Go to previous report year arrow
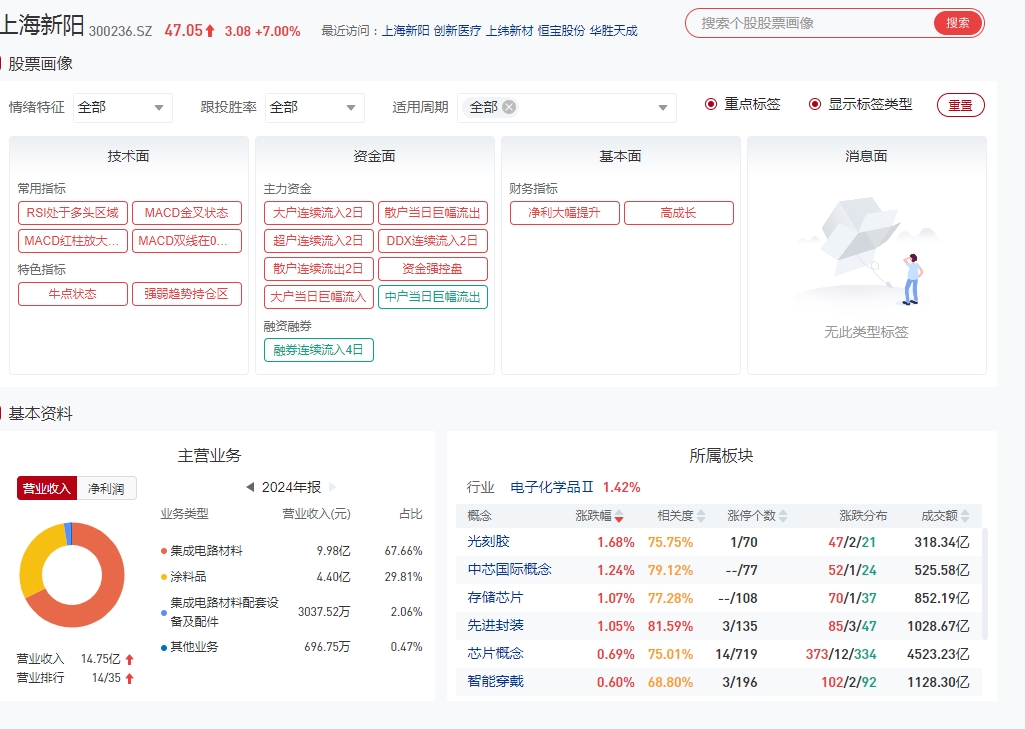Screen dimensions: 1025x729 (x=250, y=487)
